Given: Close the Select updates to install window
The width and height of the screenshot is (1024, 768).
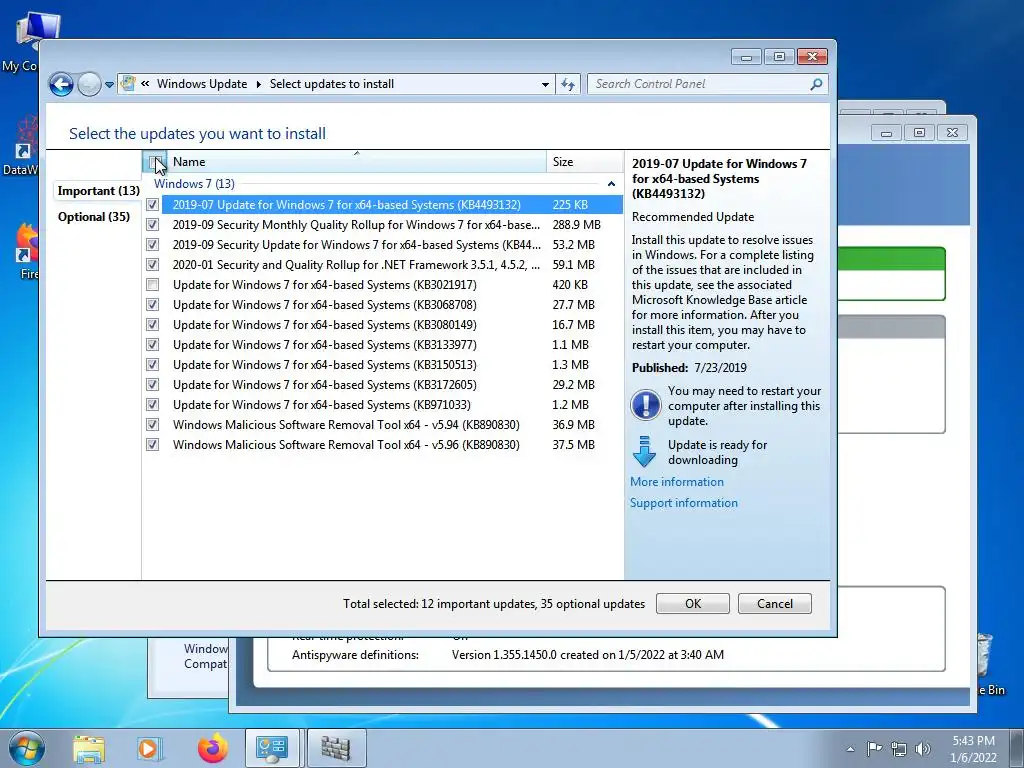Looking at the screenshot, I should coord(812,57).
